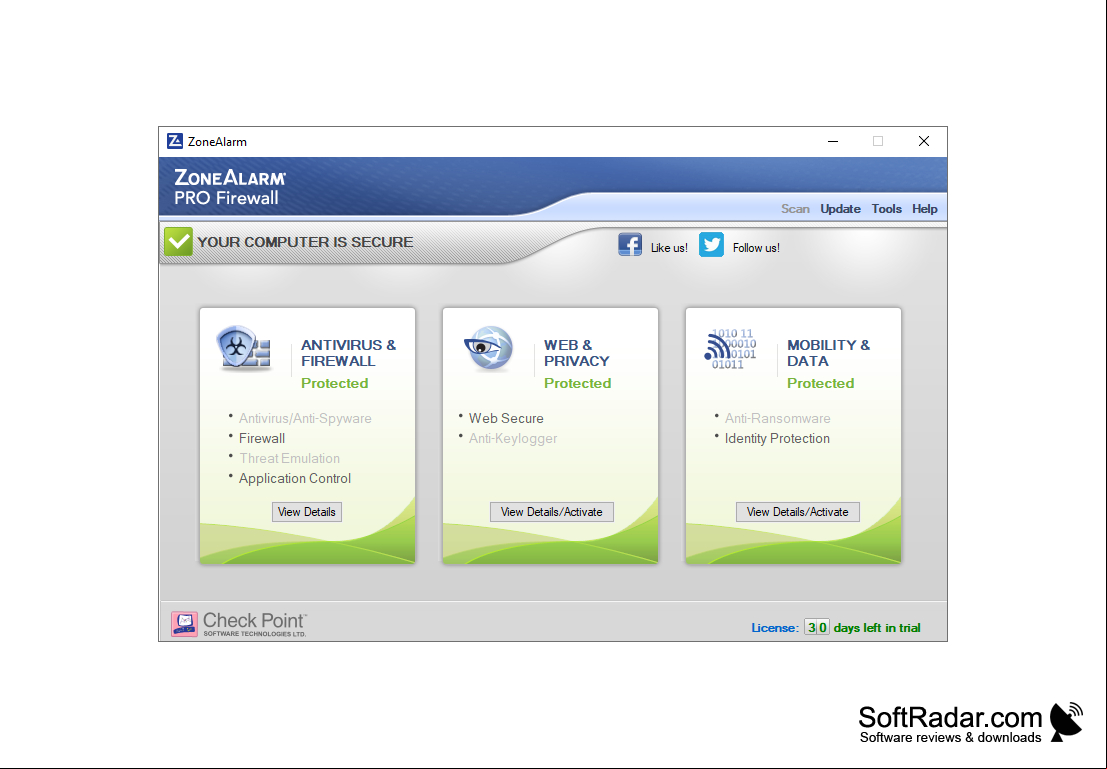Click the Mobility & Data binary signal icon
This screenshot has width=1107, height=769.
pyautogui.click(x=730, y=349)
